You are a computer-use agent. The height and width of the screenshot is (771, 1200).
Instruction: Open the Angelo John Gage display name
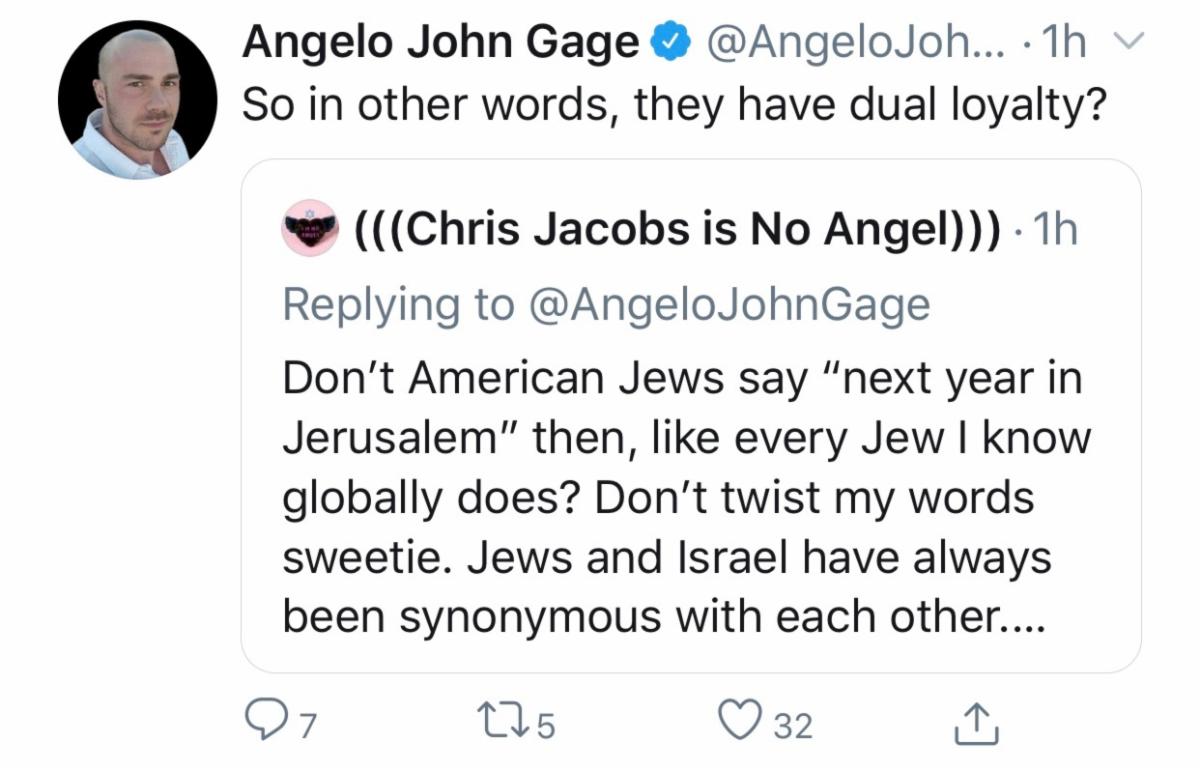(x=441, y=42)
